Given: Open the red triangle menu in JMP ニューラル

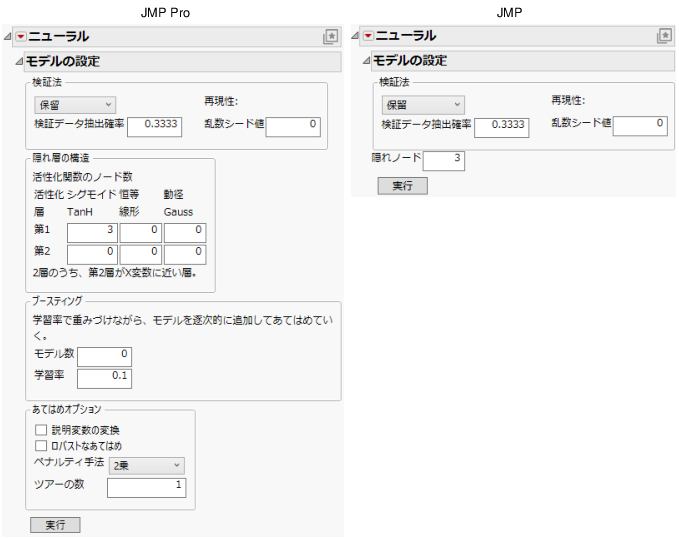Looking at the screenshot, I should [368, 36].
